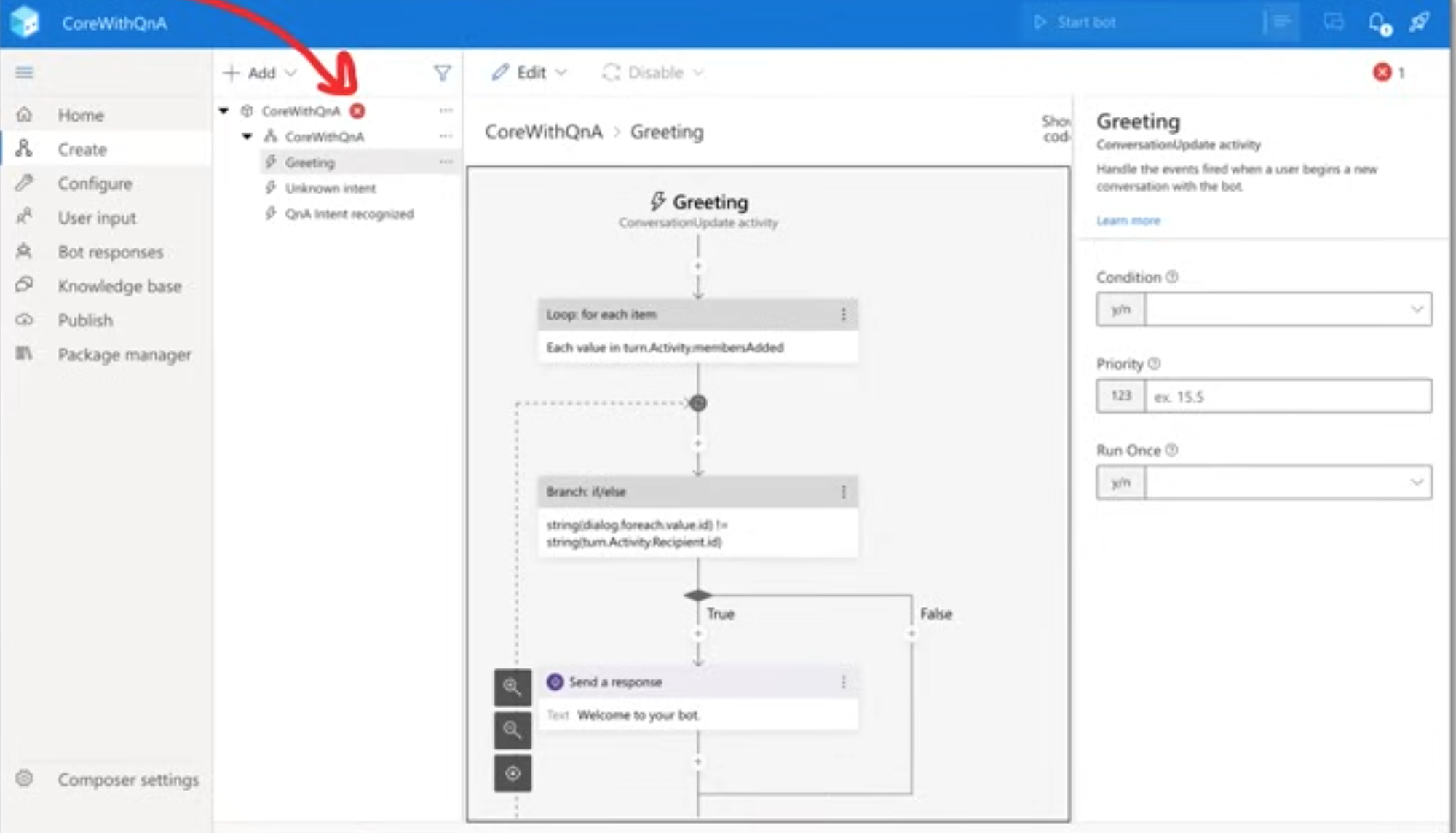Click the red error count indicator
1456x833 pixels.
(1389, 72)
